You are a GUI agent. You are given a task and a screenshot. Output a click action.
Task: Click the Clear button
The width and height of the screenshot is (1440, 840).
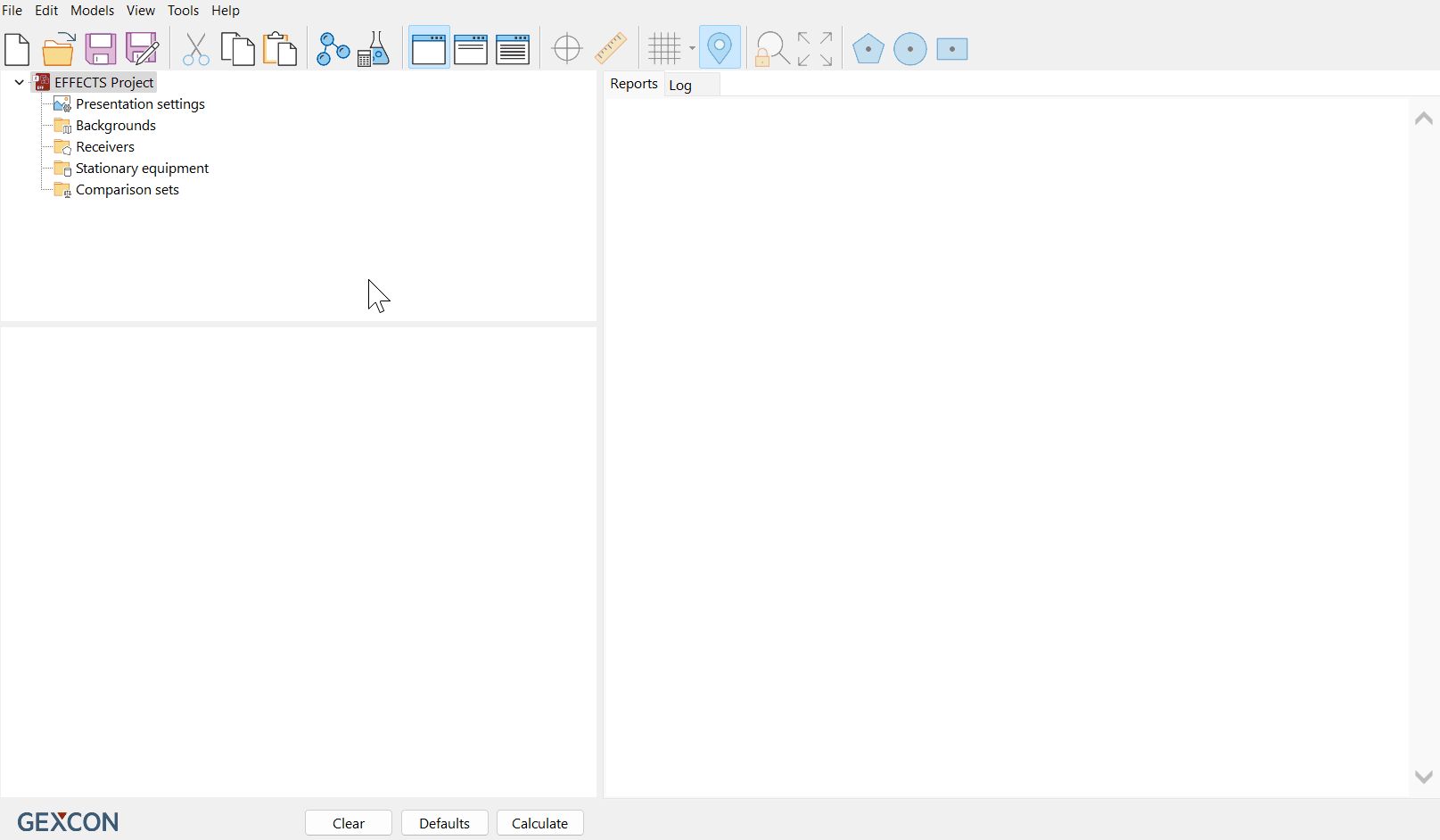tap(349, 823)
